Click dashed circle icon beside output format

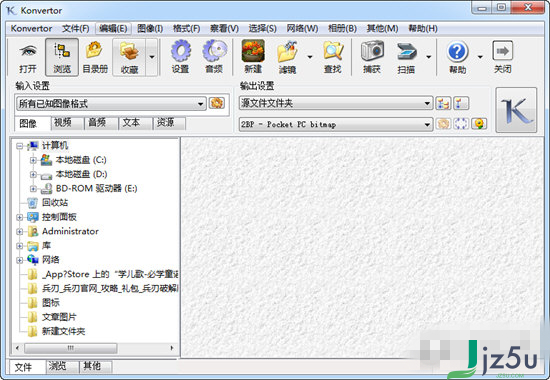[461, 124]
